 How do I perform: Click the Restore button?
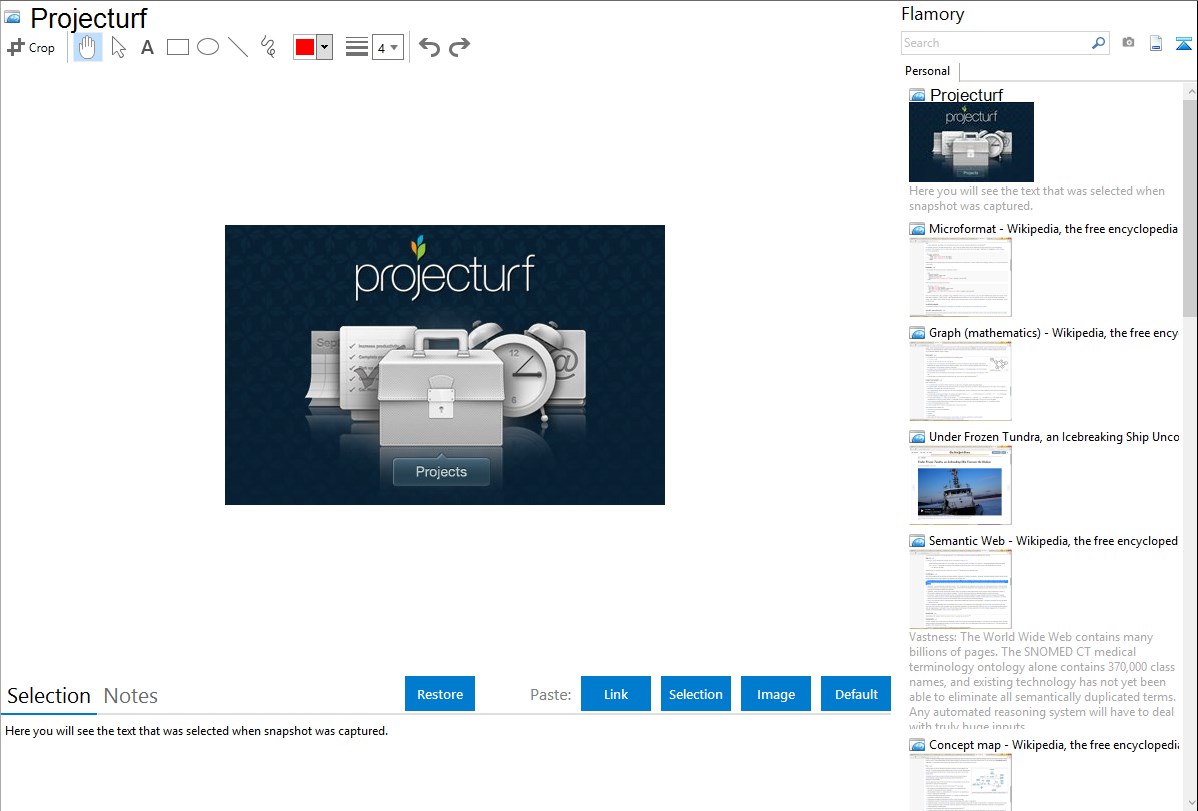440,694
